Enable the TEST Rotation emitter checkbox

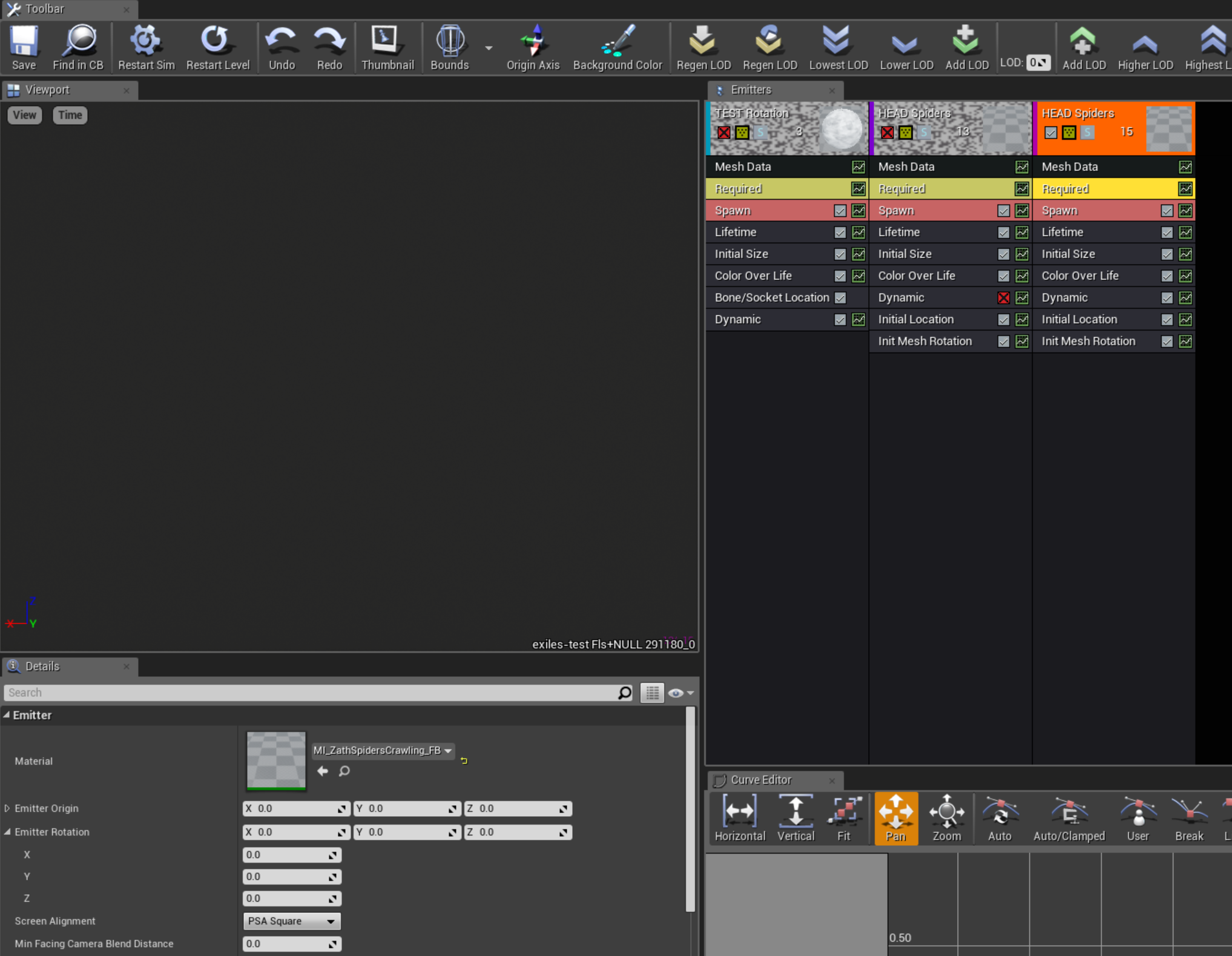pos(723,132)
